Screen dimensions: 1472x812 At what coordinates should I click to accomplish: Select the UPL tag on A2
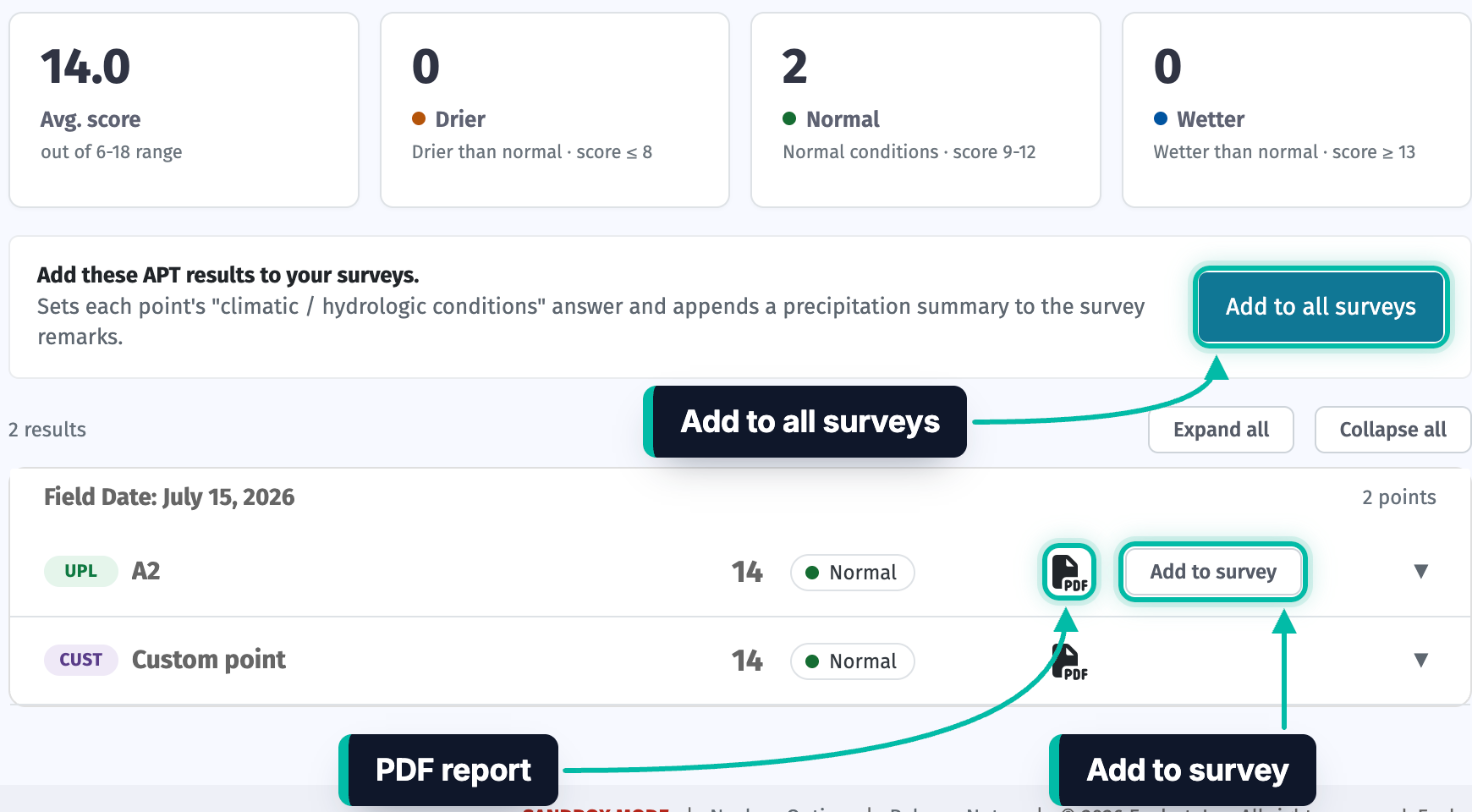click(81, 572)
